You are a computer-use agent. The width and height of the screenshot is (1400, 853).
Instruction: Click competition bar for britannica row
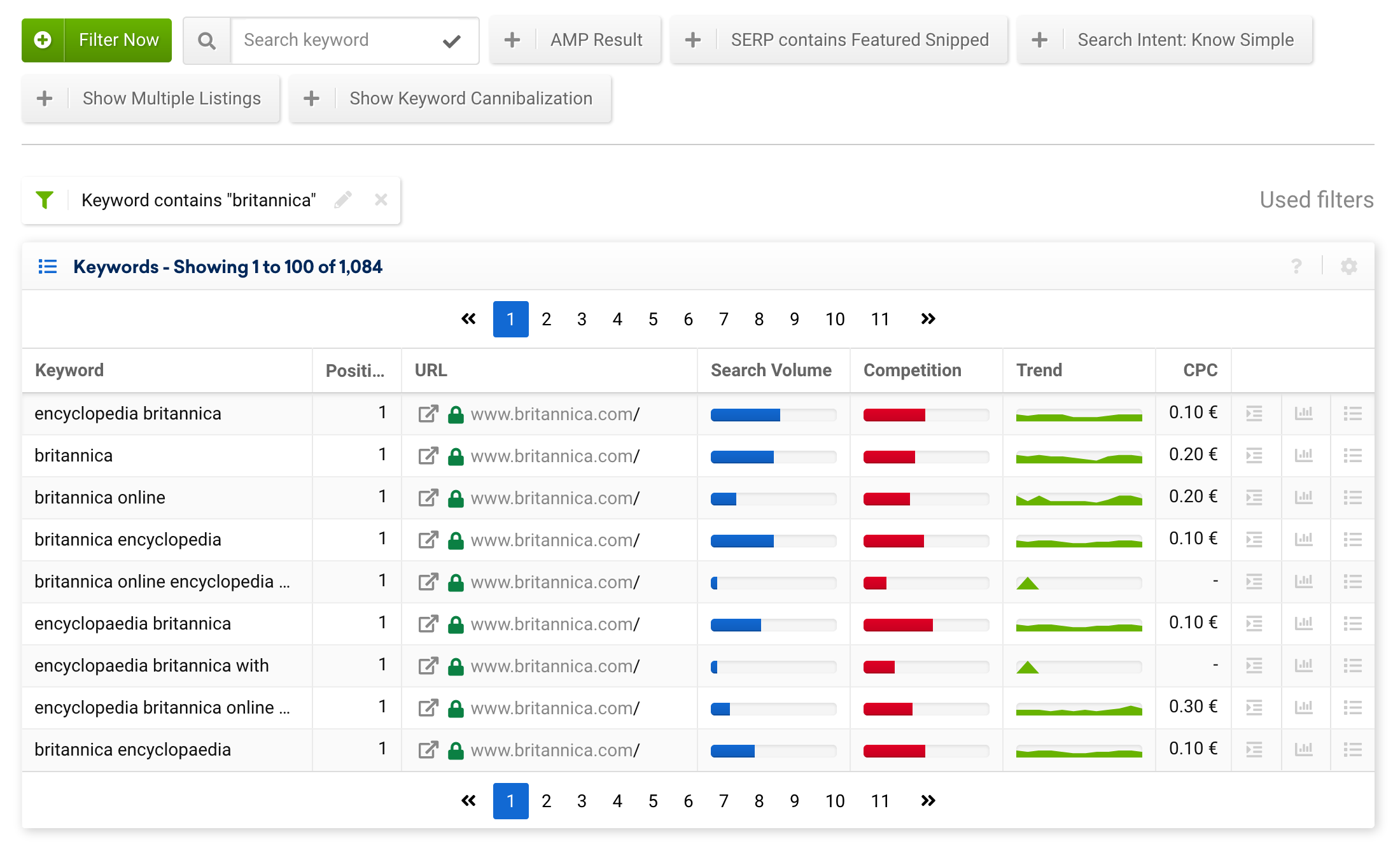pos(926,456)
